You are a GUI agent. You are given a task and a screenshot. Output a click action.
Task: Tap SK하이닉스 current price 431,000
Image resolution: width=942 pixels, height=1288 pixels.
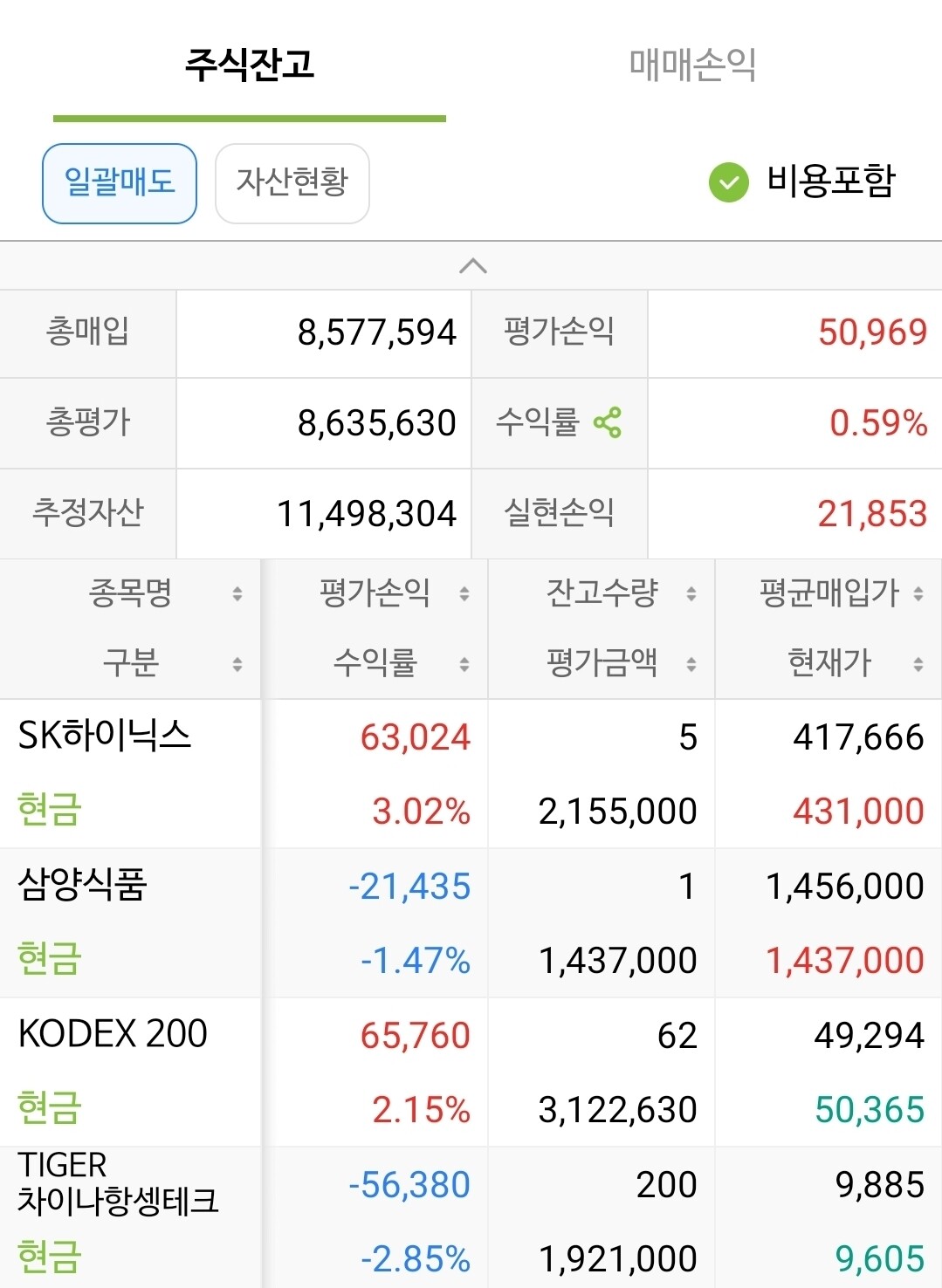pos(858,812)
